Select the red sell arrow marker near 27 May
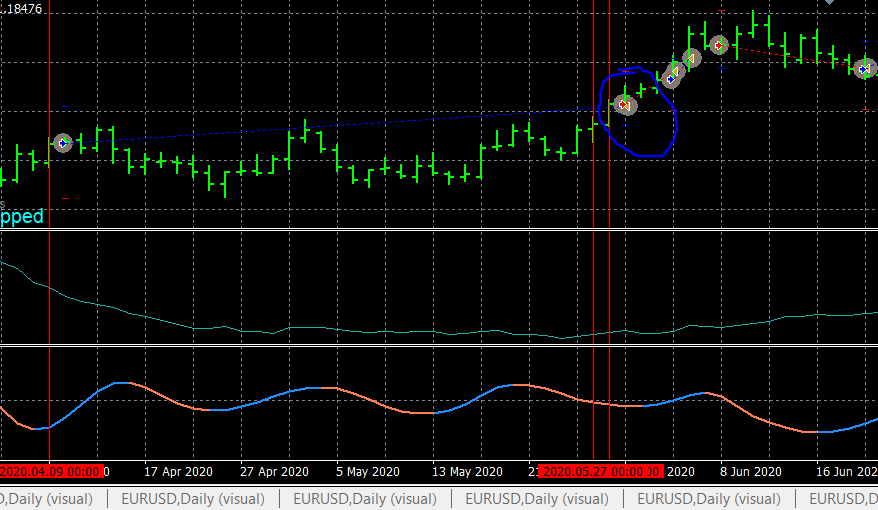Image resolution: width=878 pixels, height=510 pixels. pyautogui.click(x=623, y=105)
